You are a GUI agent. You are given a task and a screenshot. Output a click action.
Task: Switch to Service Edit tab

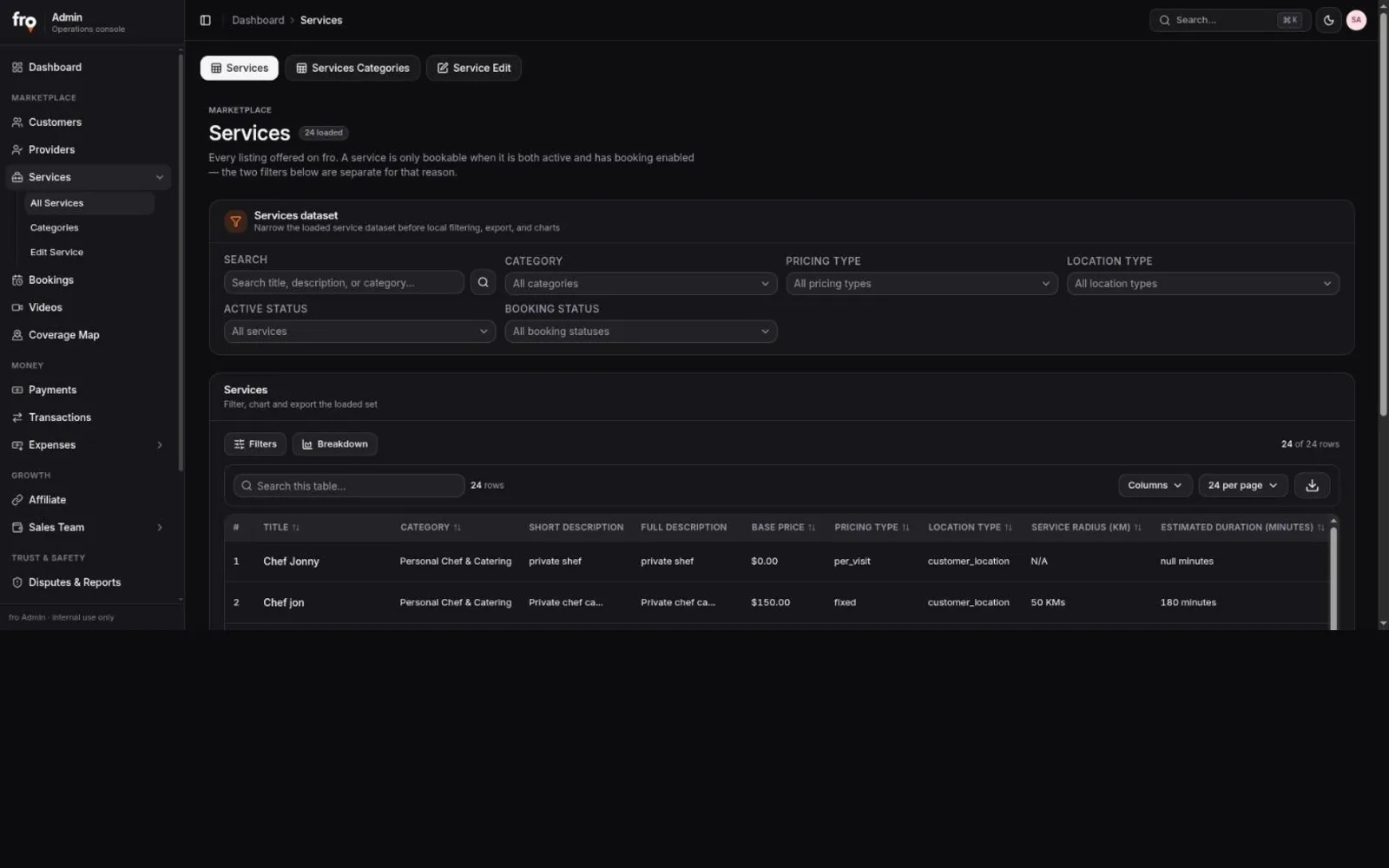473,68
